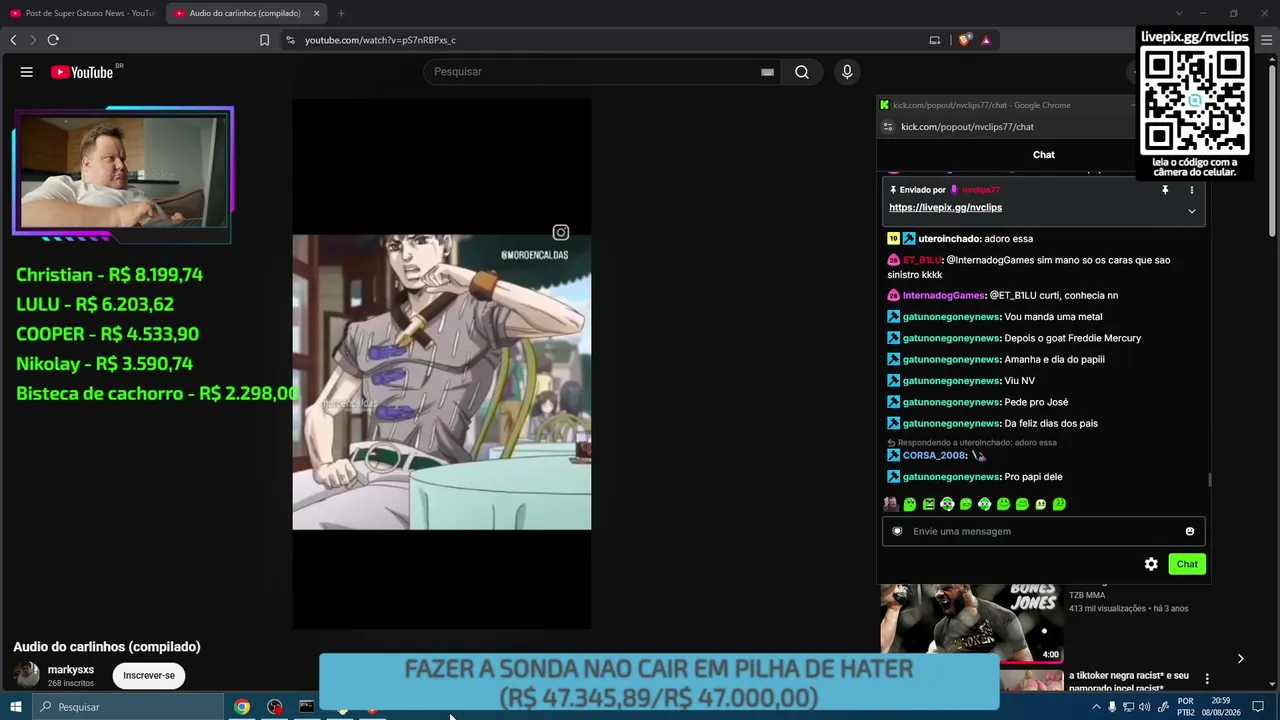Unpin the pinned chat message

tap(1165, 190)
